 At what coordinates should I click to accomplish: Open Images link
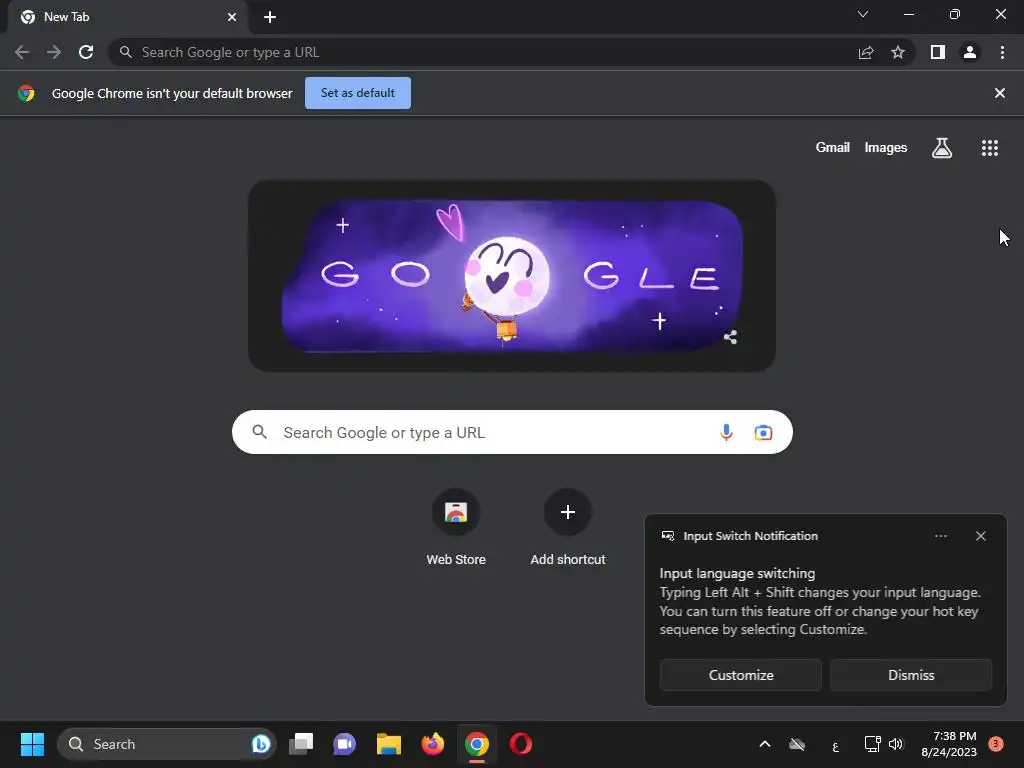[x=886, y=148]
